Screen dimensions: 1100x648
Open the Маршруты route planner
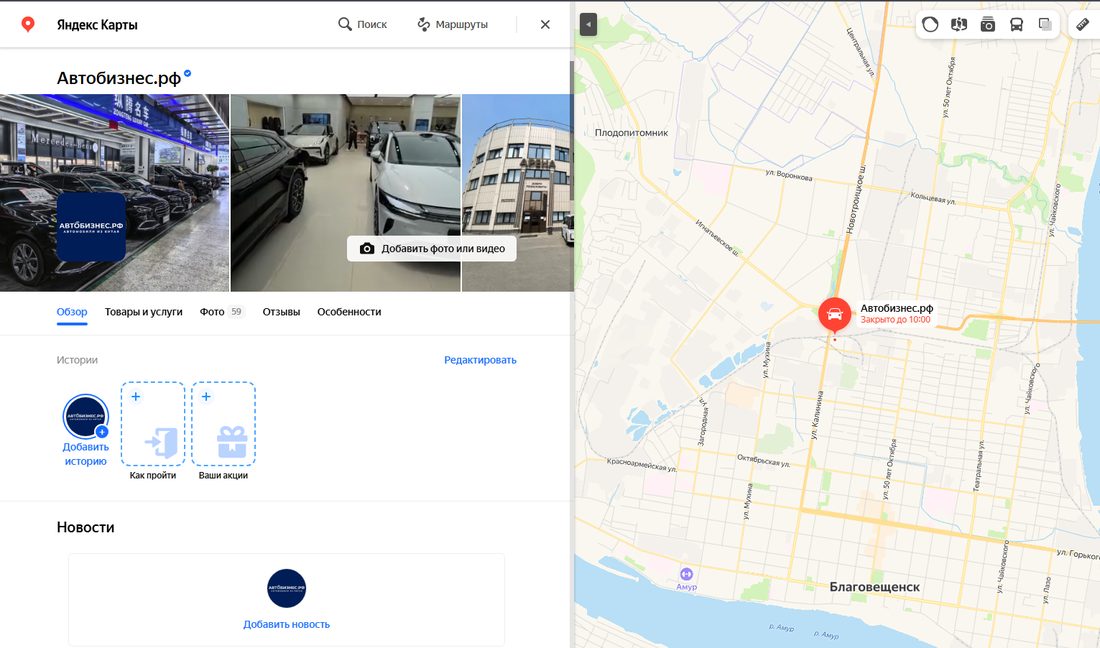click(452, 25)
